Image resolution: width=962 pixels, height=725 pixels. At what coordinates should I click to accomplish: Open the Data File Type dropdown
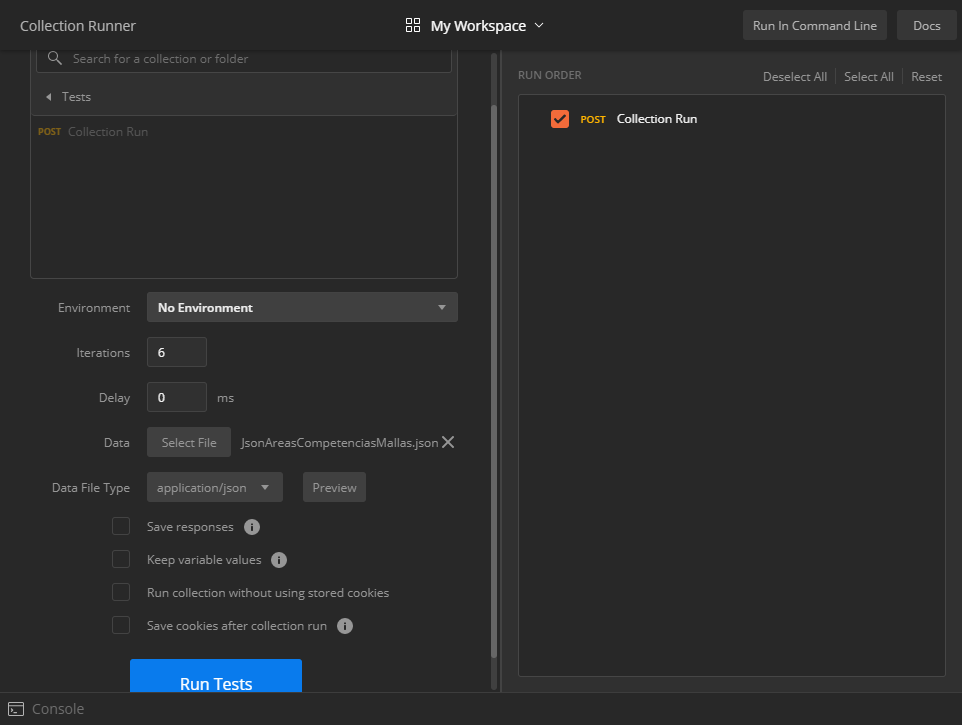pyautogui.click(x=215, y=488)
